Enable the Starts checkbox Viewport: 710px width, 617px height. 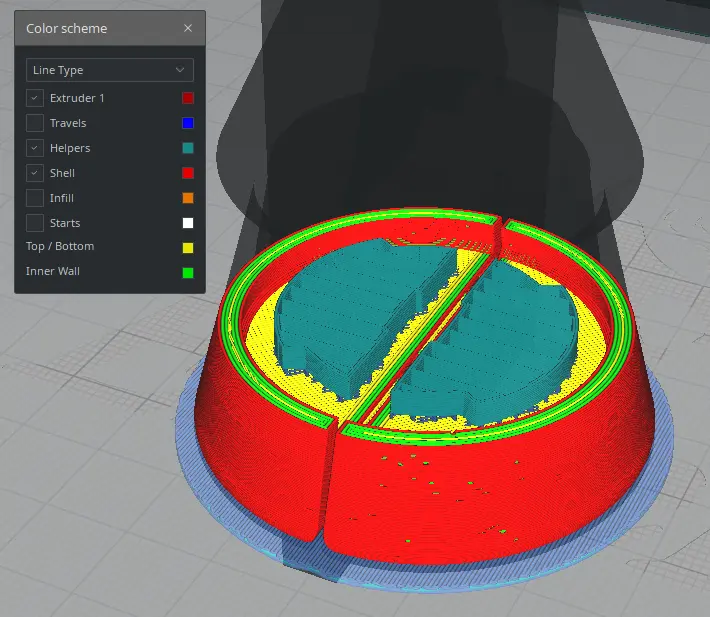pyautogui.click(x=35, y=223)
